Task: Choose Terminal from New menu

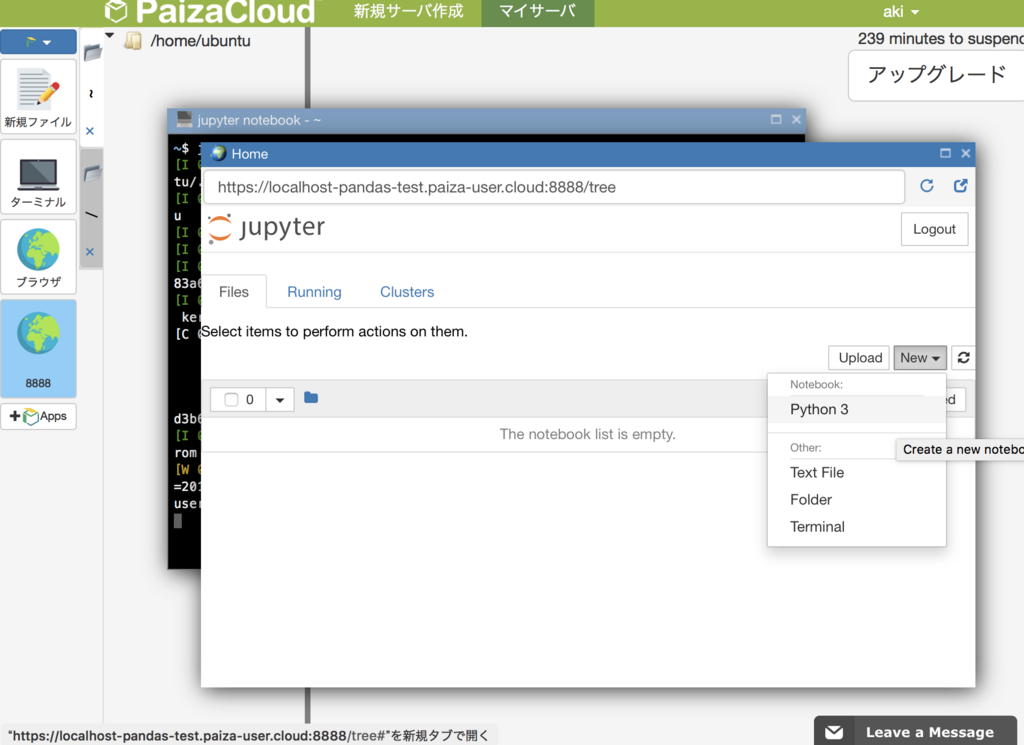Action: (x=856, y=527)
